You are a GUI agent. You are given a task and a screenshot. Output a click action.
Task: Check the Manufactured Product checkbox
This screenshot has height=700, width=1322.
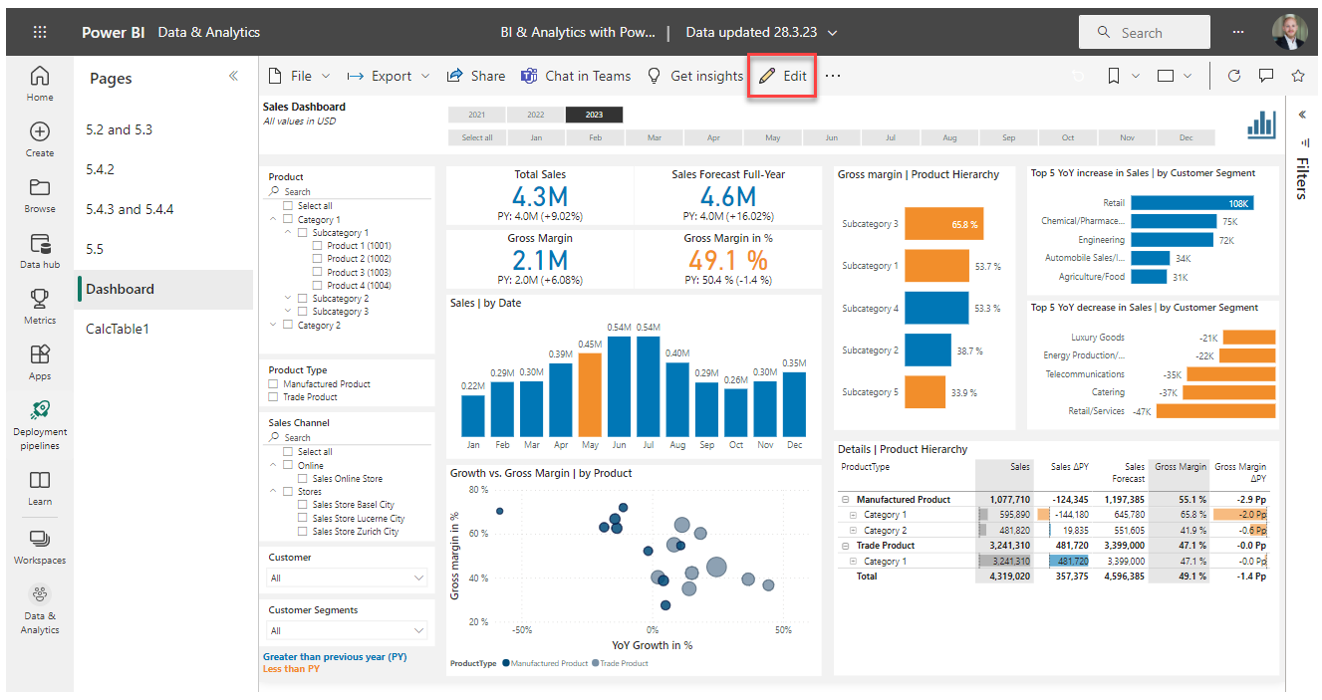click(274, 384)
